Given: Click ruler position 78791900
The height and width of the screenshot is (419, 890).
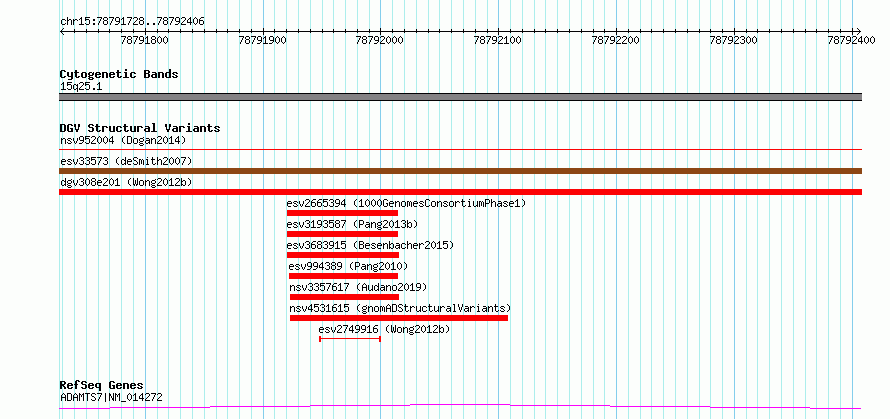Looking at the screenshot, I should [x=263, y=40].
